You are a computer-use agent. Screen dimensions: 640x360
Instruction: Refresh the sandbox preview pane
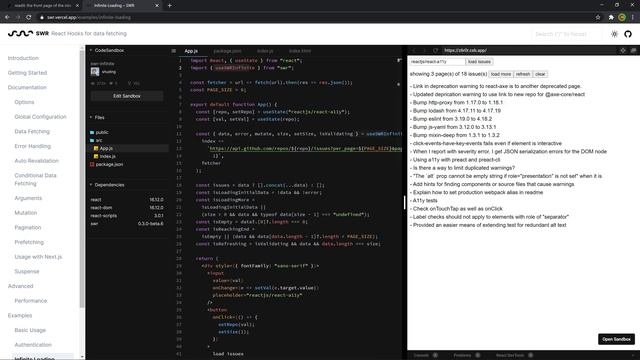click(436, 50)
